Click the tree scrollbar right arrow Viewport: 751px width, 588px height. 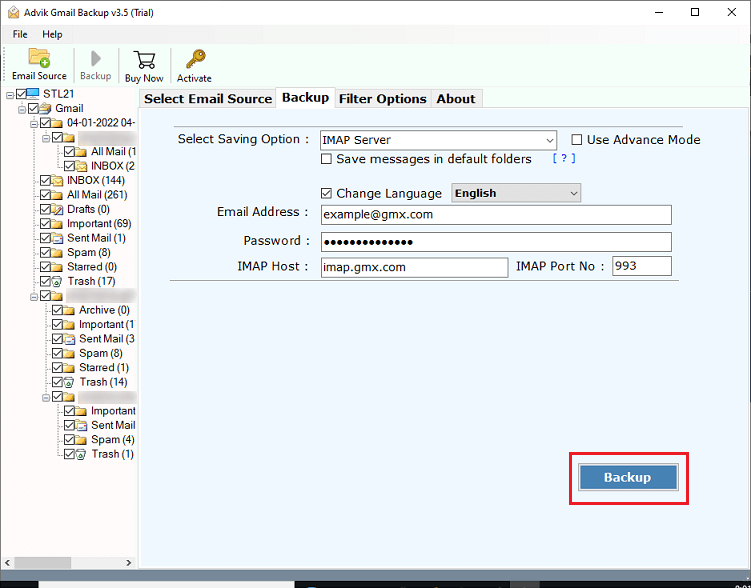click(x=128, y=563)
